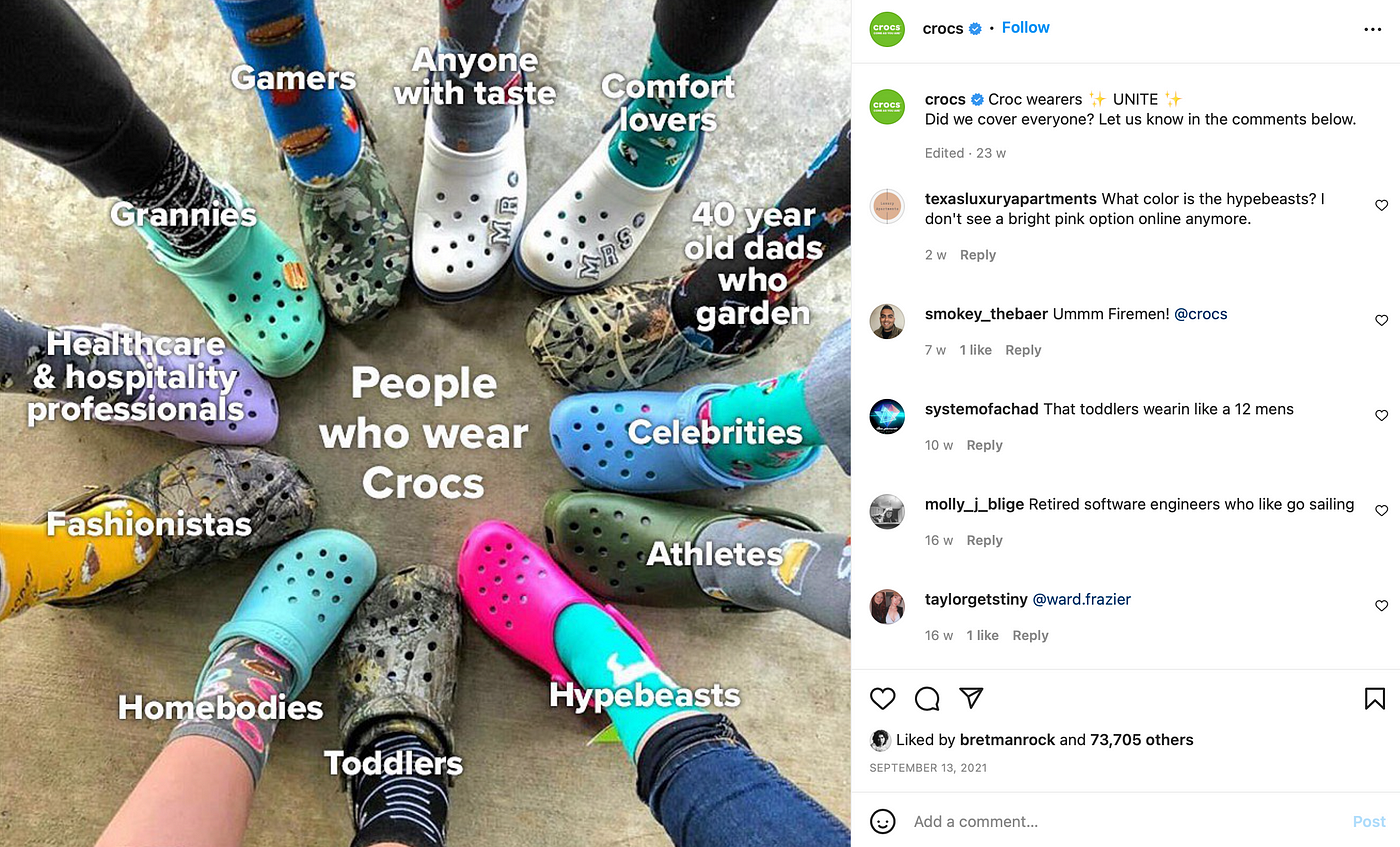Like the texasluxuryapartments comment
This screenshot has height=847, width=1400.
coord(1381,205)
